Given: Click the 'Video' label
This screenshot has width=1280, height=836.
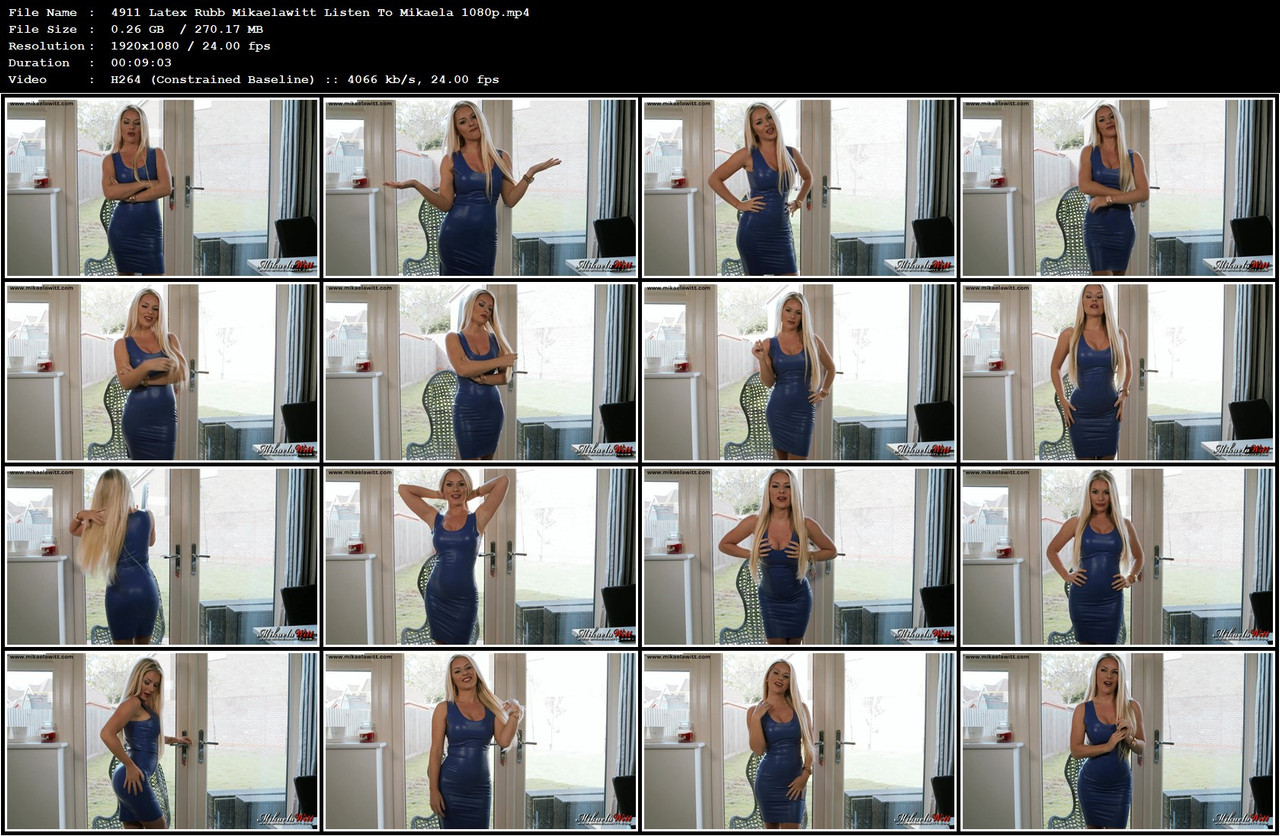Looking at the screenshot, I should pos(28,80).
